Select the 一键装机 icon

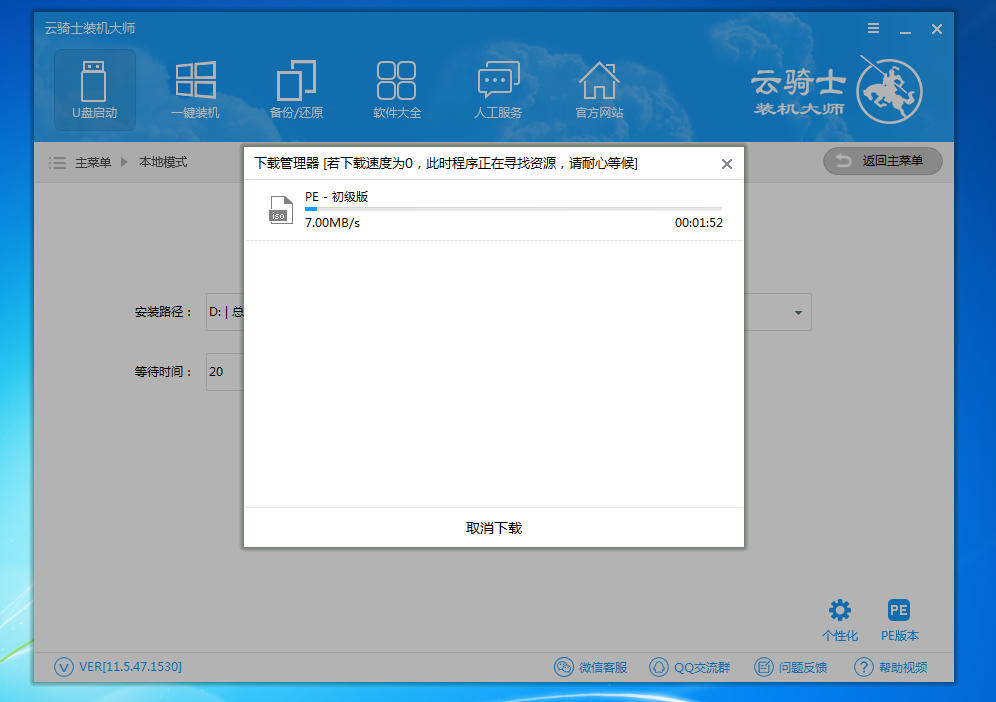tap(196, 90)
